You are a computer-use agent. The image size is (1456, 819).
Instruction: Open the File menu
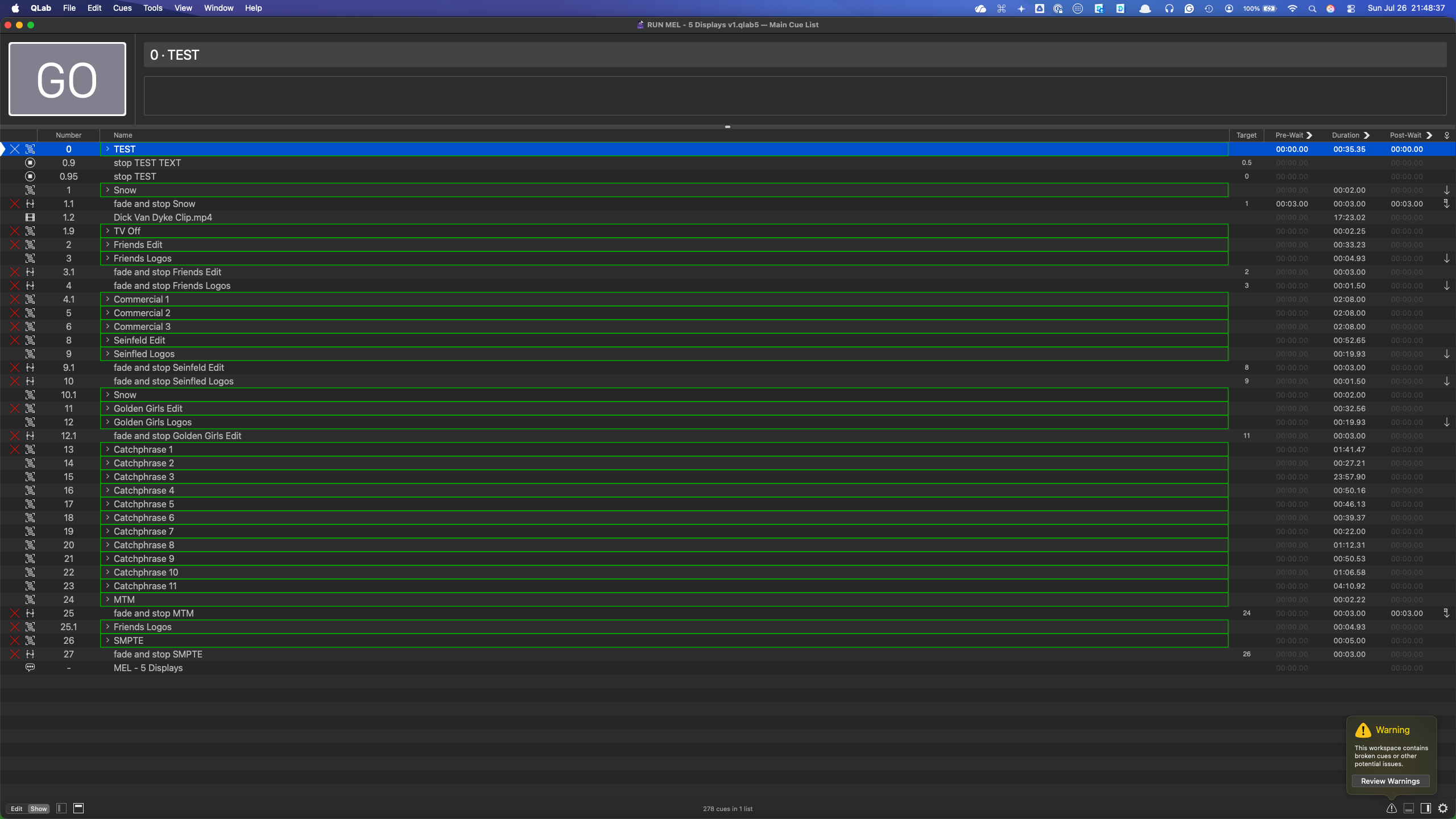(x=69, y=8)
